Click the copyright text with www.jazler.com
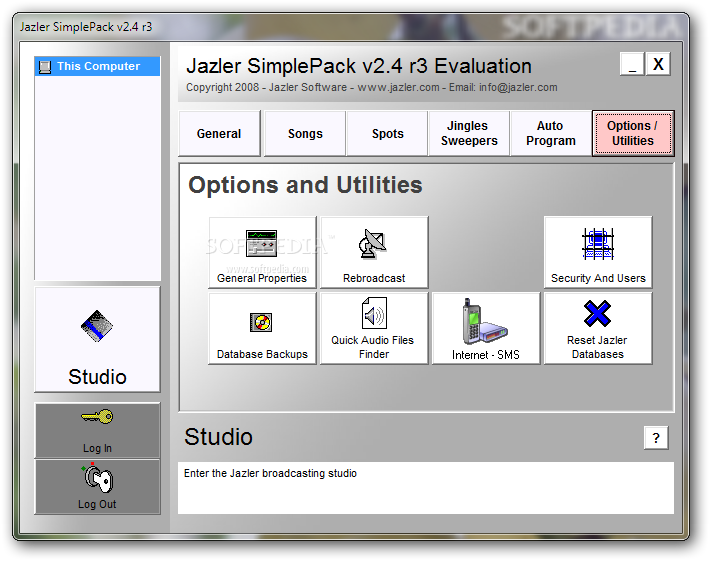 coord(372,87)
